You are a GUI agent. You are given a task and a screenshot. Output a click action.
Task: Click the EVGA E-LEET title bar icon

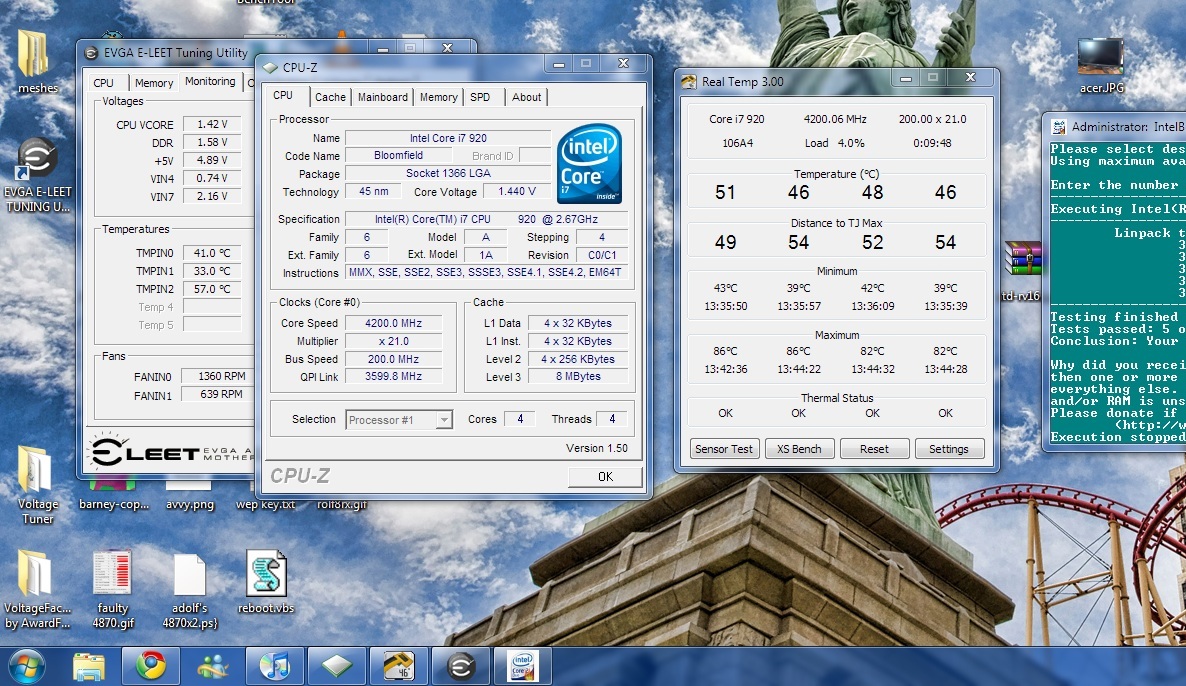pos(92,53)
